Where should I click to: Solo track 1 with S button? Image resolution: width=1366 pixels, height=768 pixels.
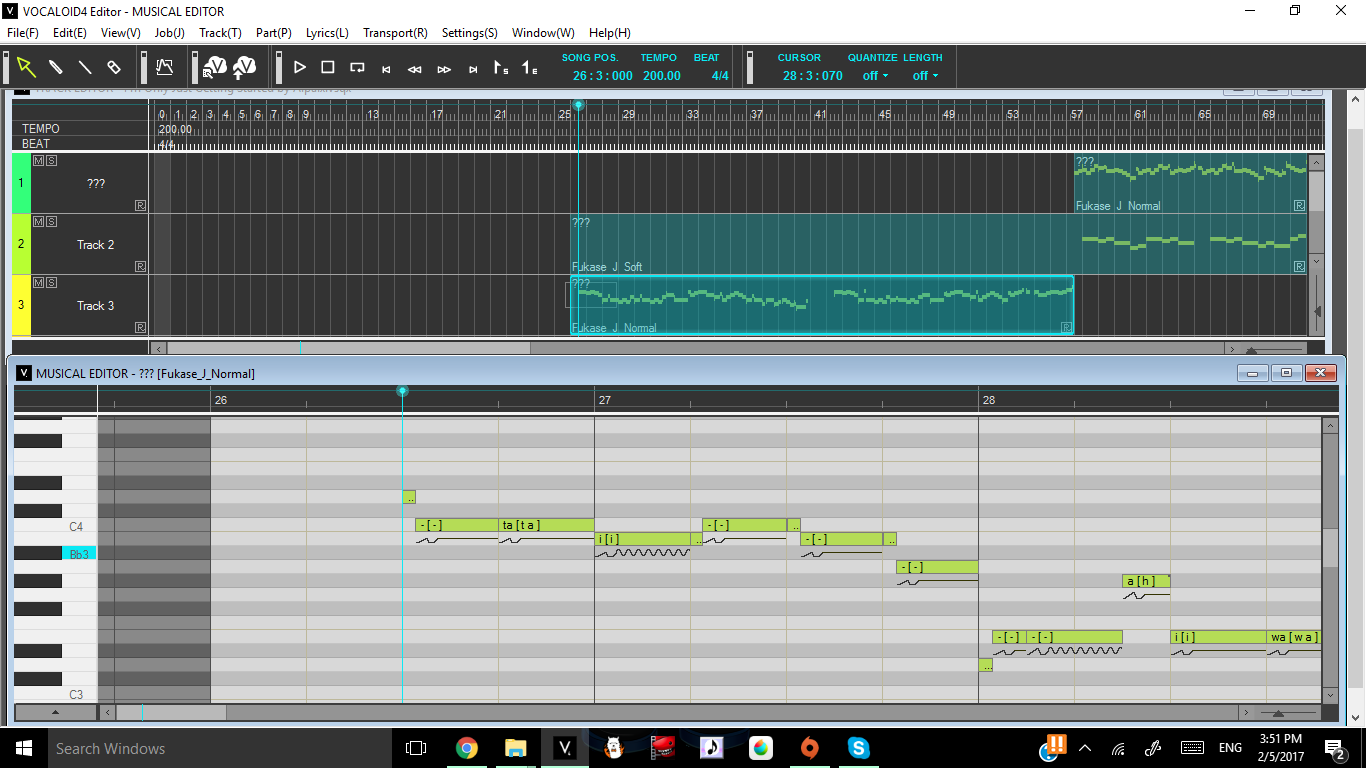[x=51, y=160]
